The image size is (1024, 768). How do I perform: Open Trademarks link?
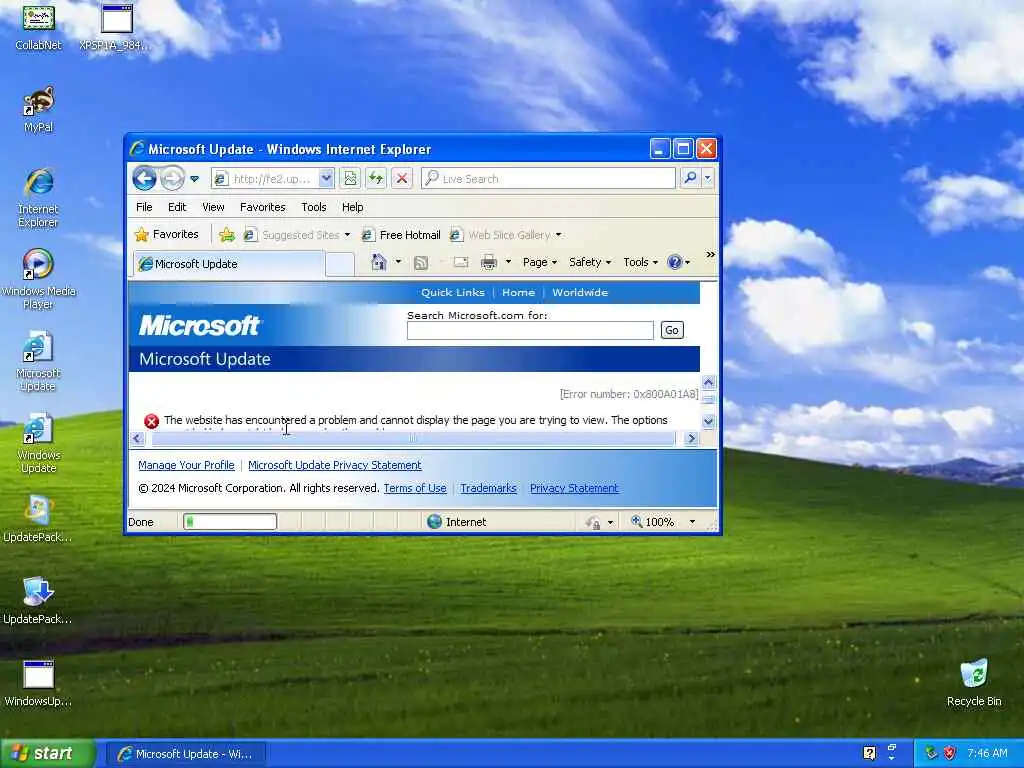coord(488,488)
